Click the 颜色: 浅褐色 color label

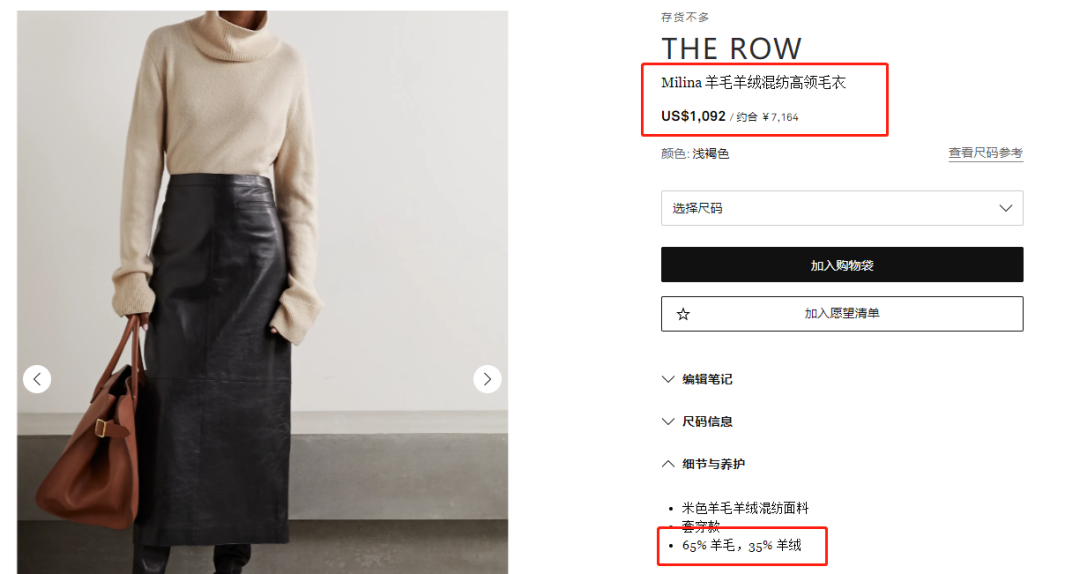coord(695,154)
